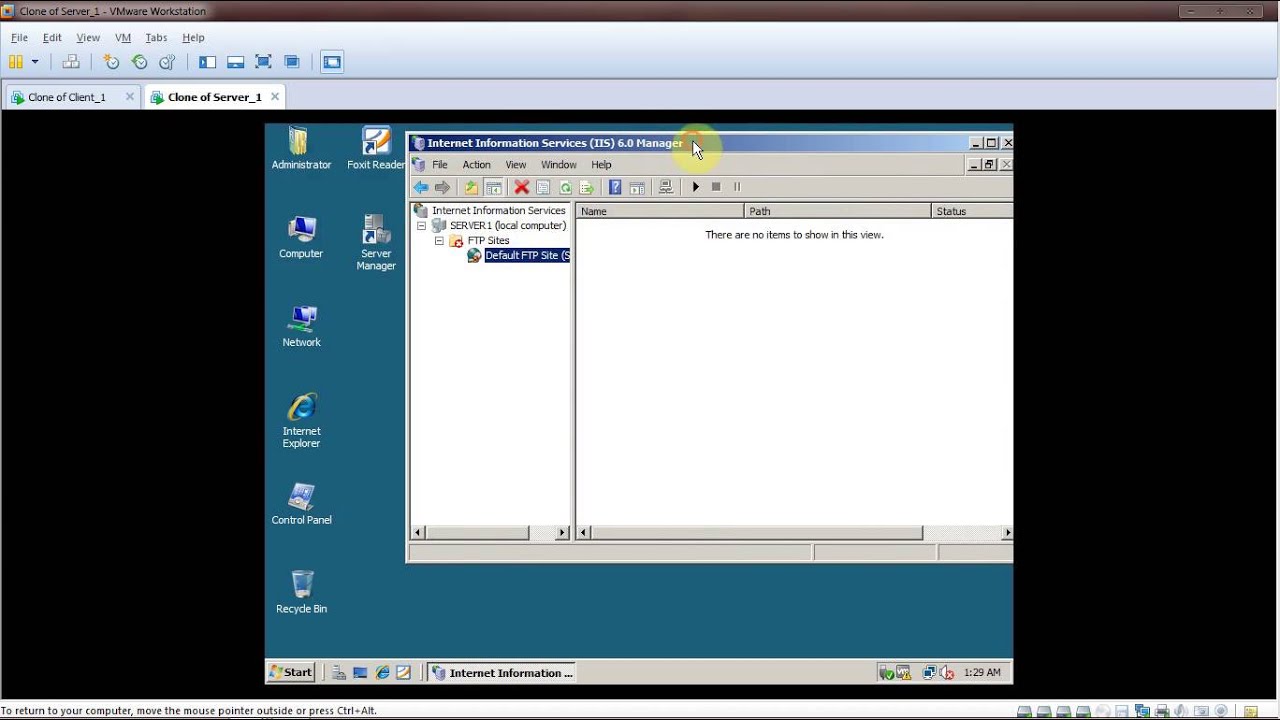The height and width of the screenshot is (720, 1280).
Task: Select the Control Panel desktop icon
Action: (x=301, y=504)
